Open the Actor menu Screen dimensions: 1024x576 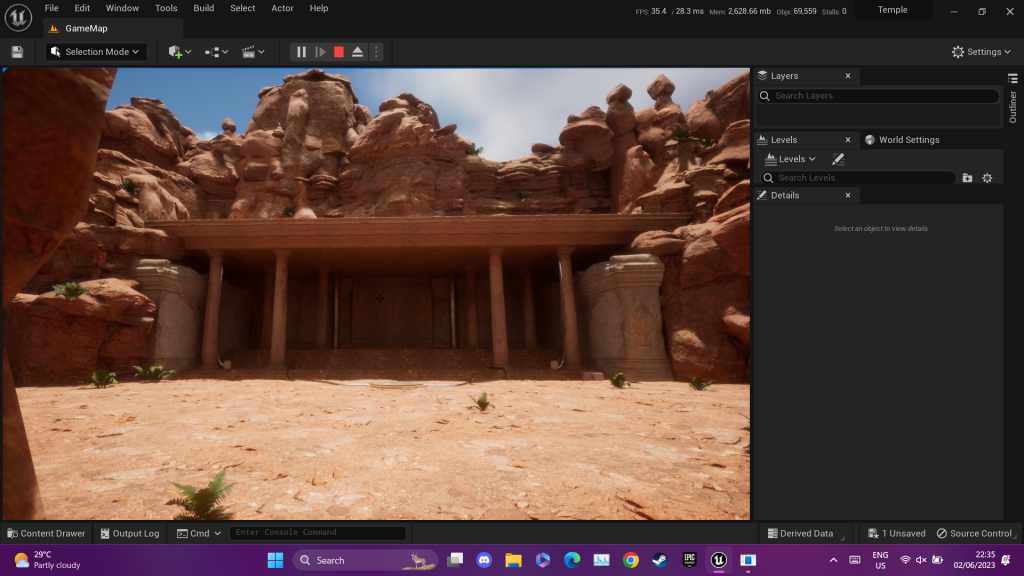click(282, 8)
